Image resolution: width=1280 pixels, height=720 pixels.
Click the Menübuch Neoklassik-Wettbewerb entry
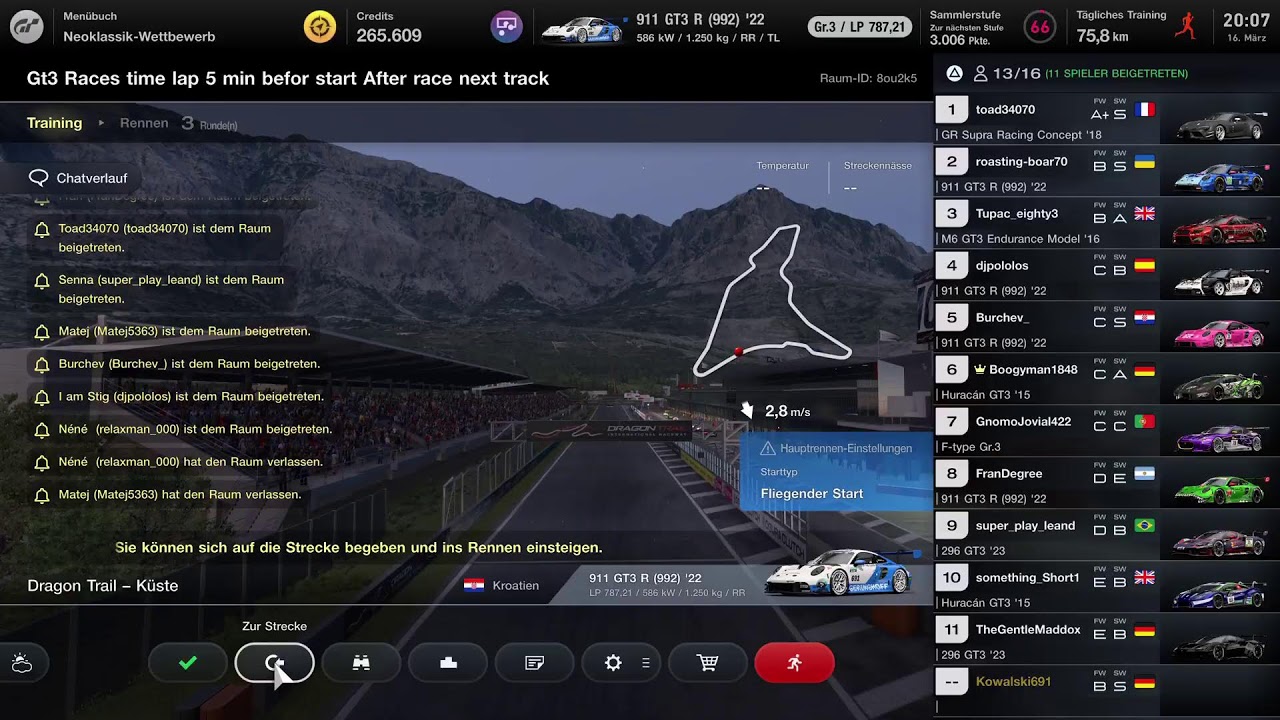[139, 27]
